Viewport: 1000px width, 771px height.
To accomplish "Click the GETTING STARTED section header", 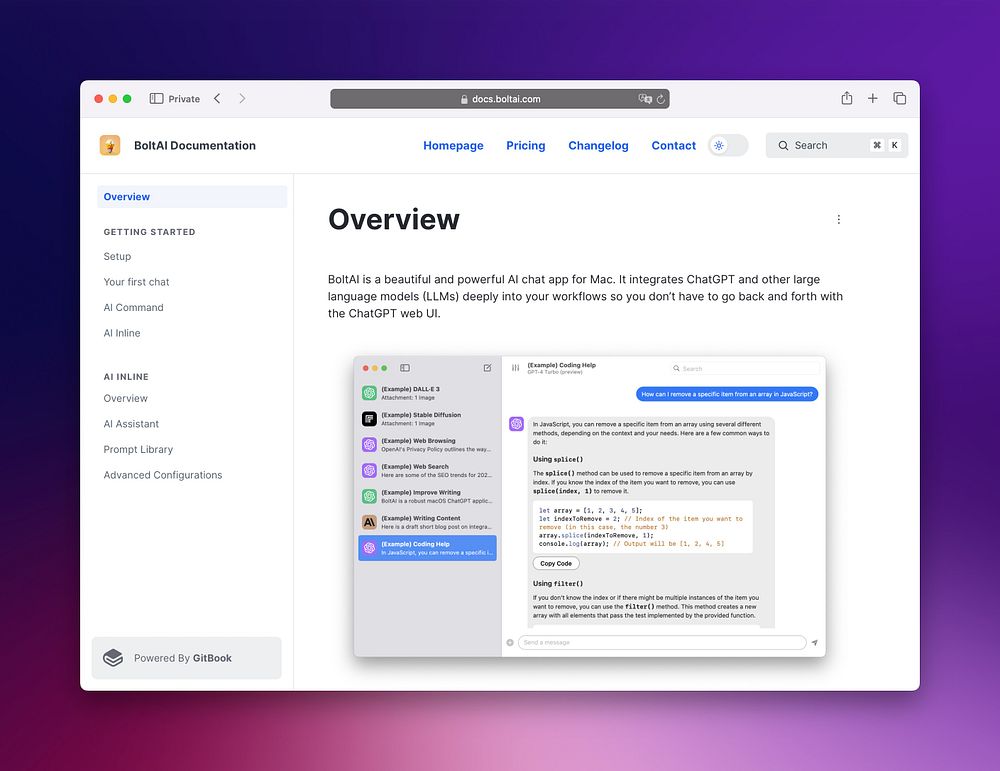I will coord(149,232).
